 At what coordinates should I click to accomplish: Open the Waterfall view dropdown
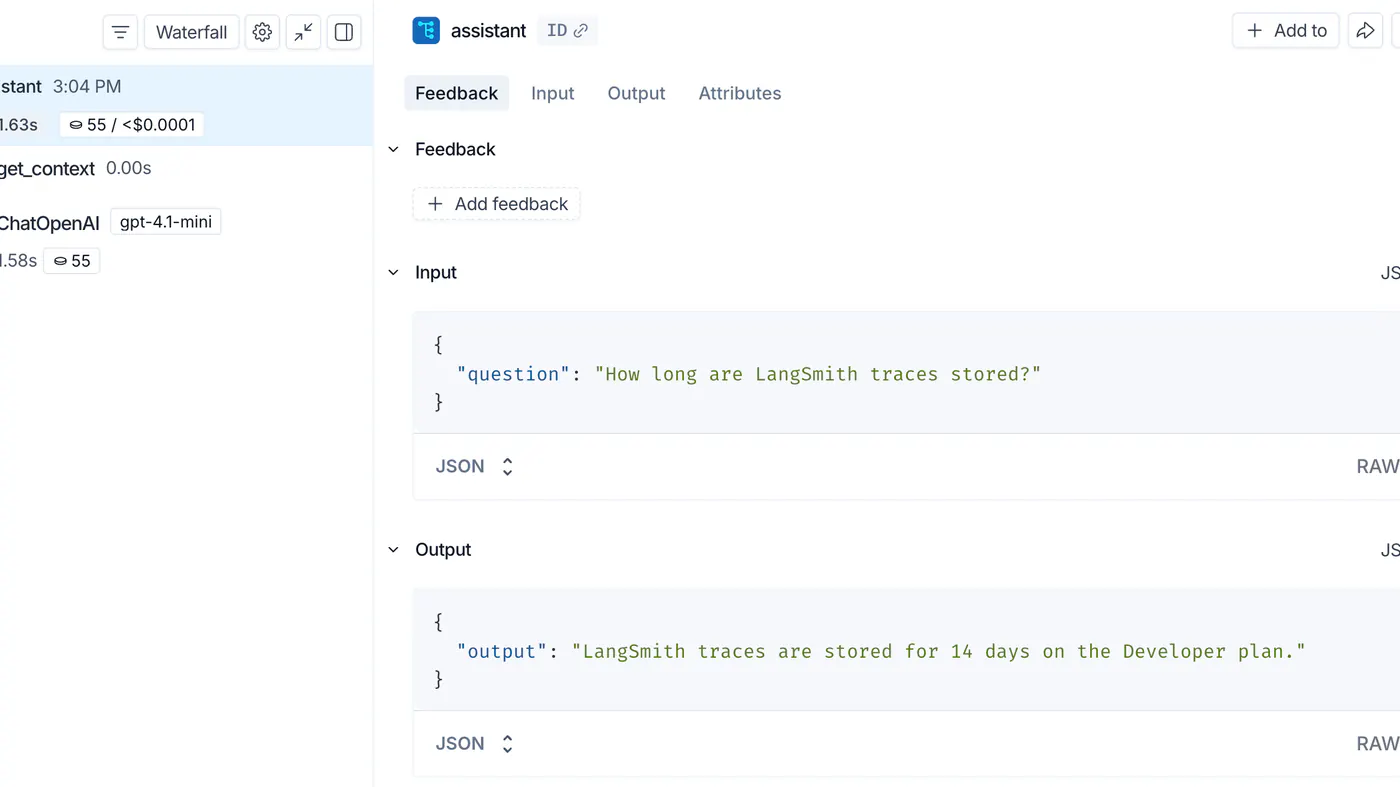192,32
